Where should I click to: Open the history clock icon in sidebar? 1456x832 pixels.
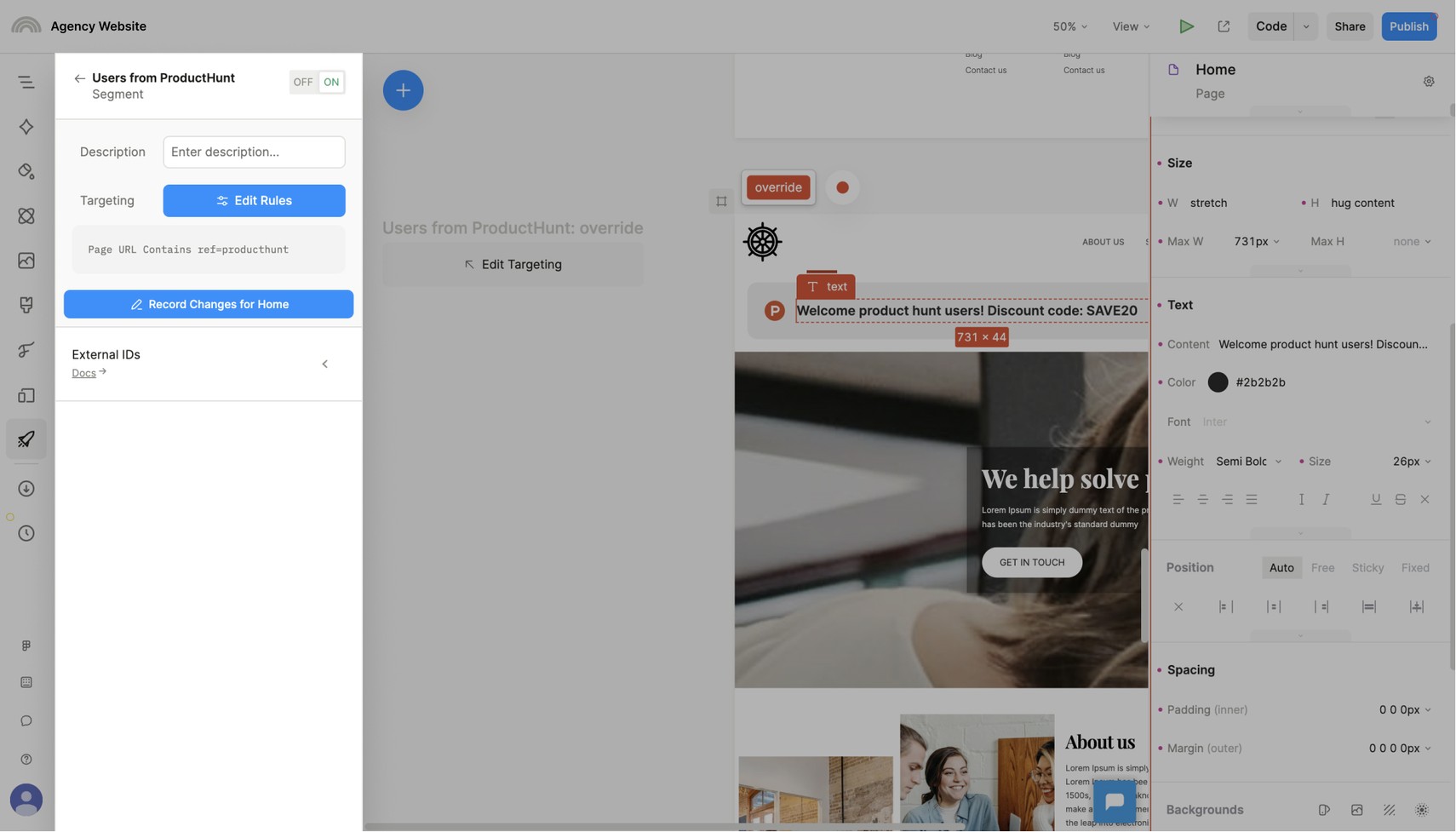(x=26, y=534)
